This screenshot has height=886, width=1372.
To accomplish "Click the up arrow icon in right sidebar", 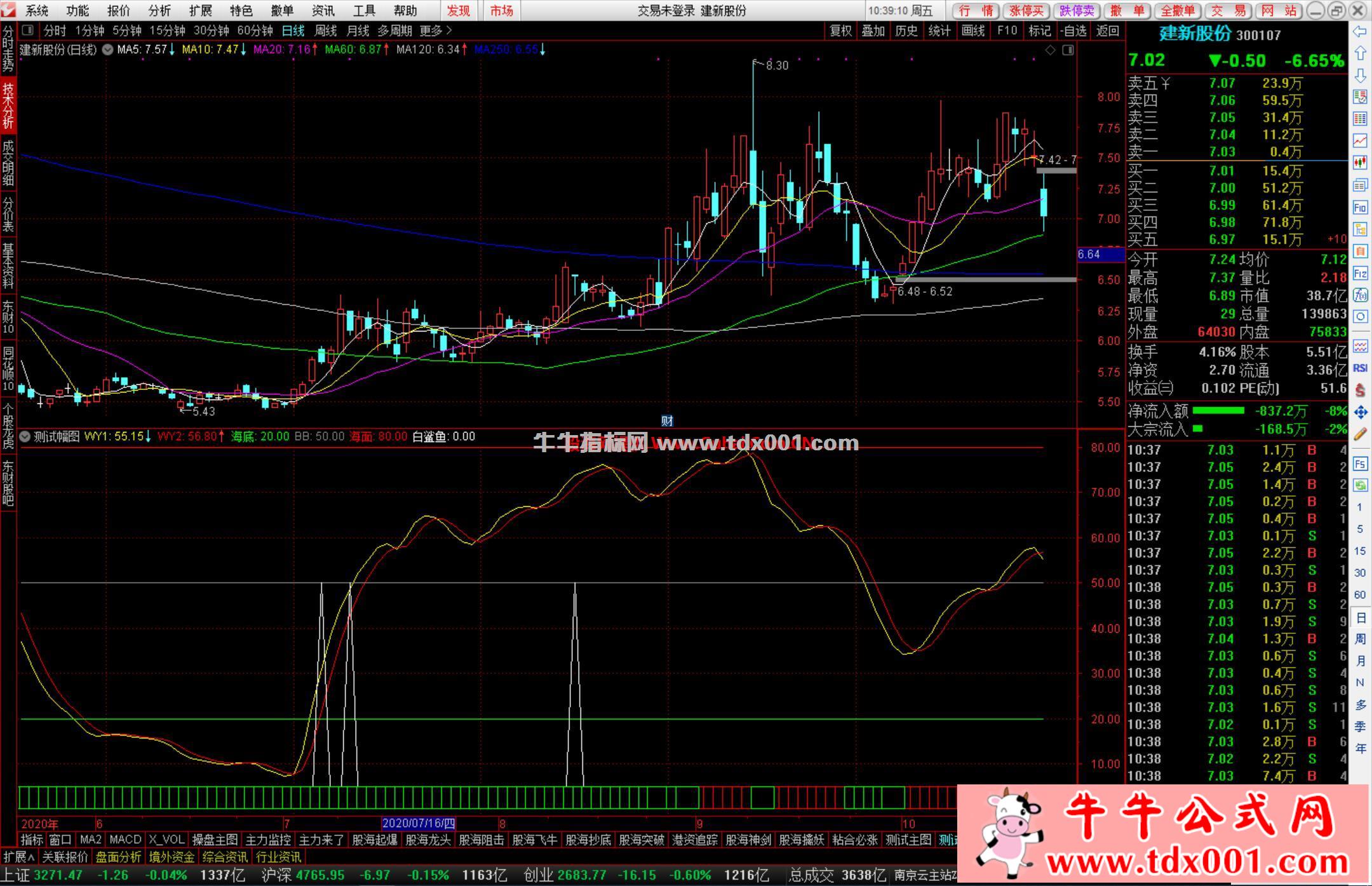I will tap(1360, 53).
